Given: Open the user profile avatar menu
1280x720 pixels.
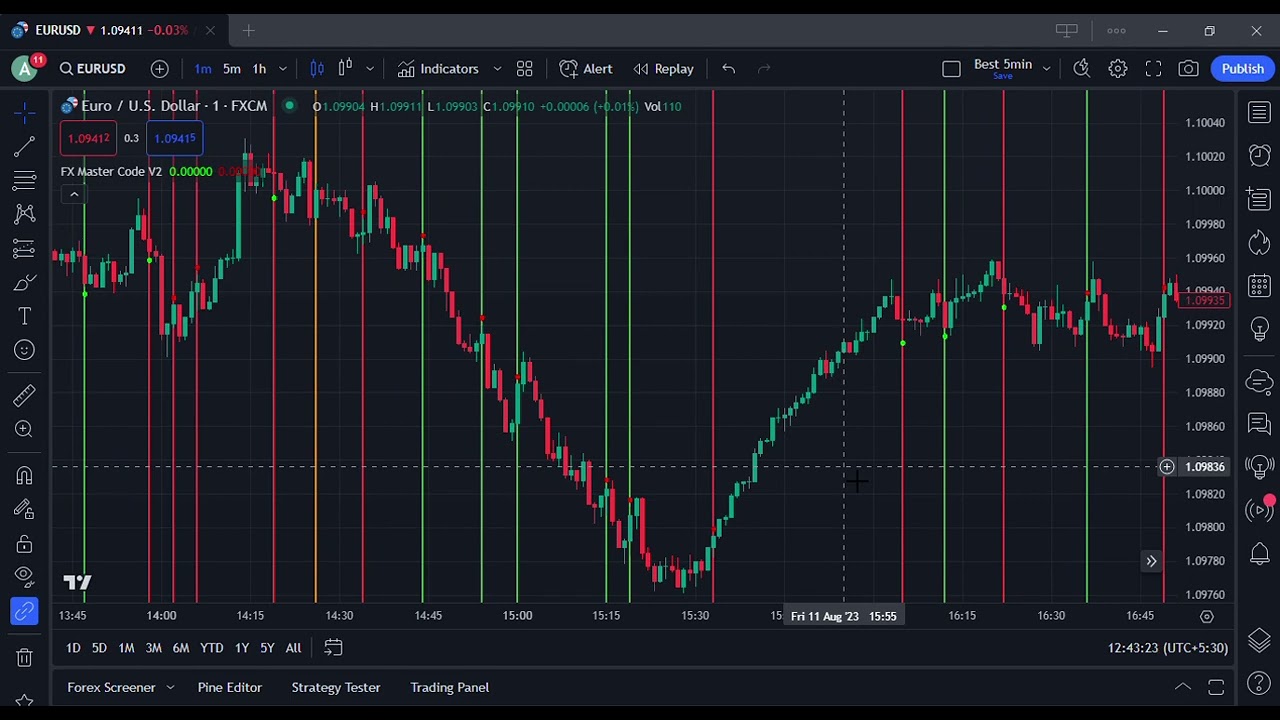Looking at the screenshot, I should point(25,68).
